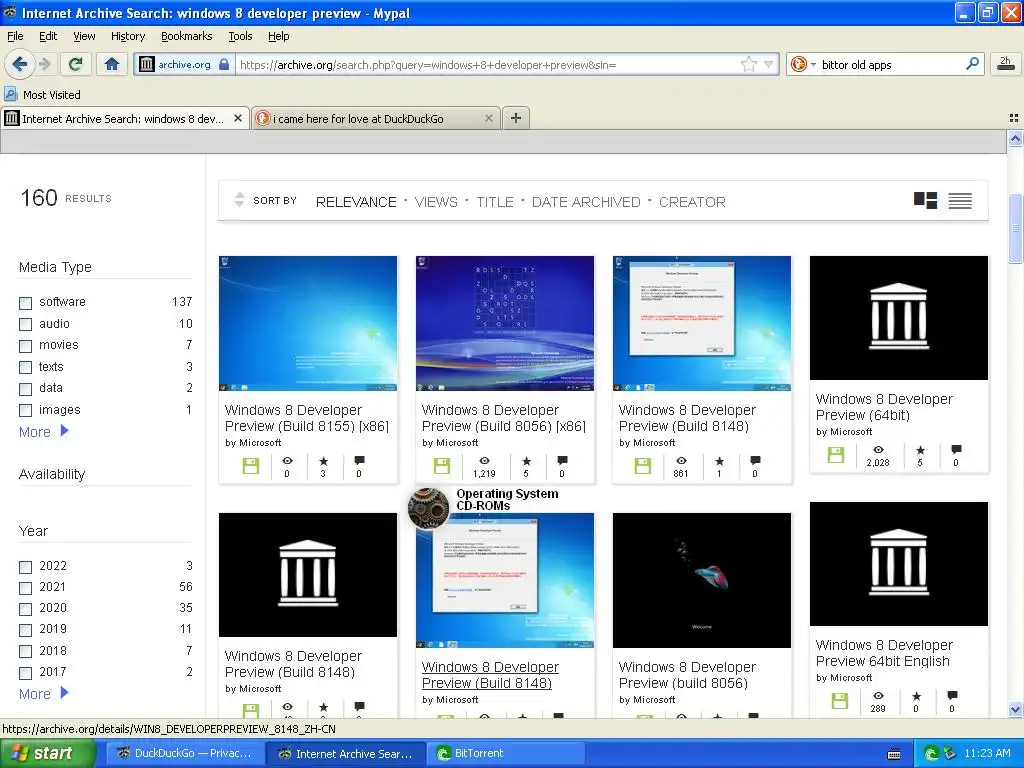This screenshot has width=1024, height=768.
Task: Open the URL history dropdown arrow
Action: pos(769,64)
